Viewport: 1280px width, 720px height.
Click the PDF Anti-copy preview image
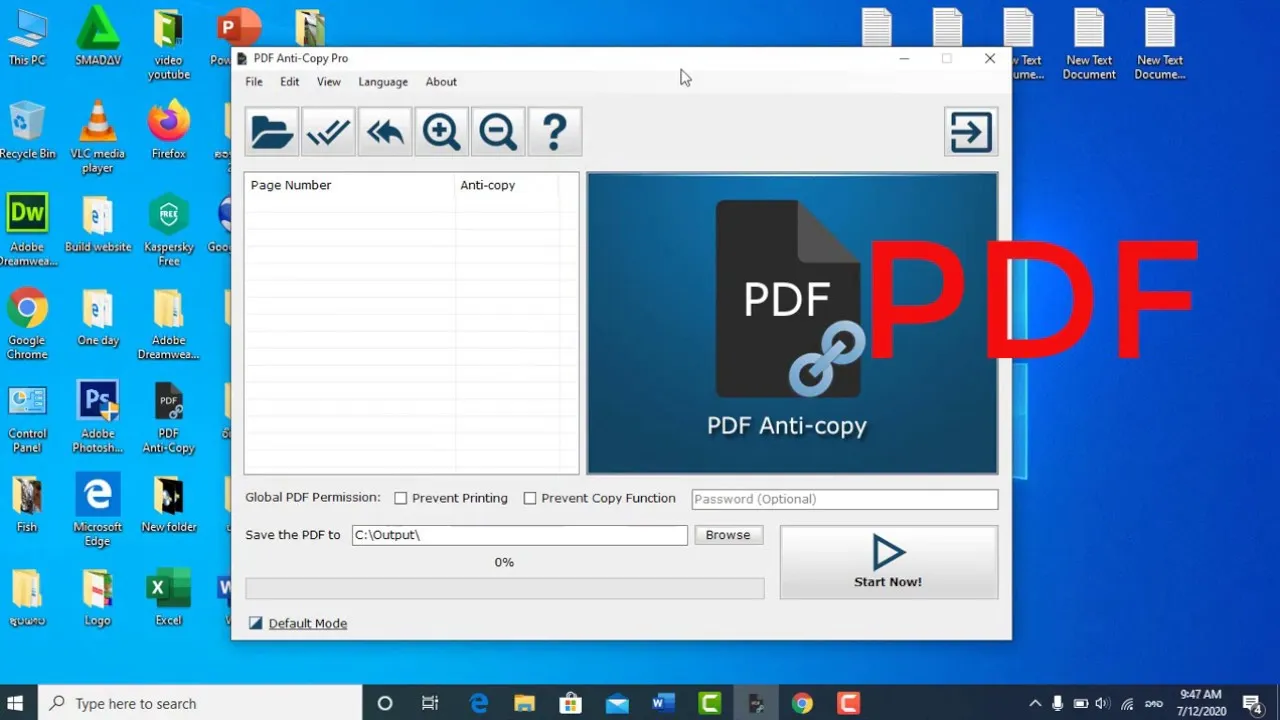[792, 323]
